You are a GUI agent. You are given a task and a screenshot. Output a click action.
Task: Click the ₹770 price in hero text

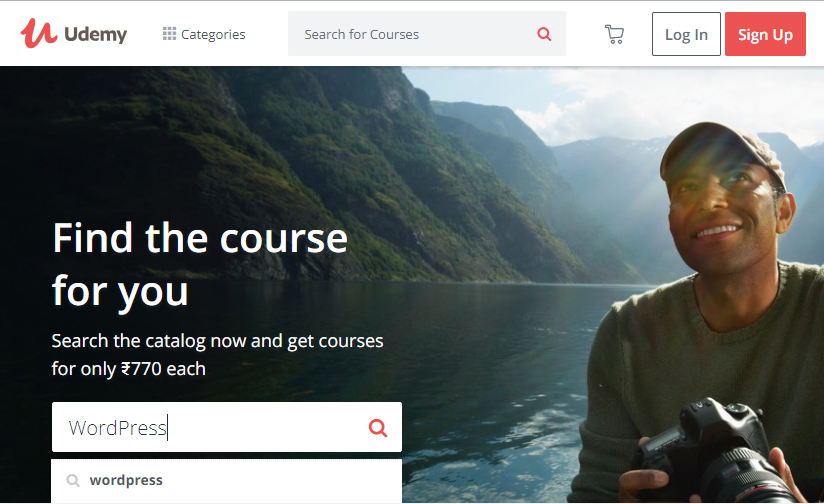coord(141,368)
